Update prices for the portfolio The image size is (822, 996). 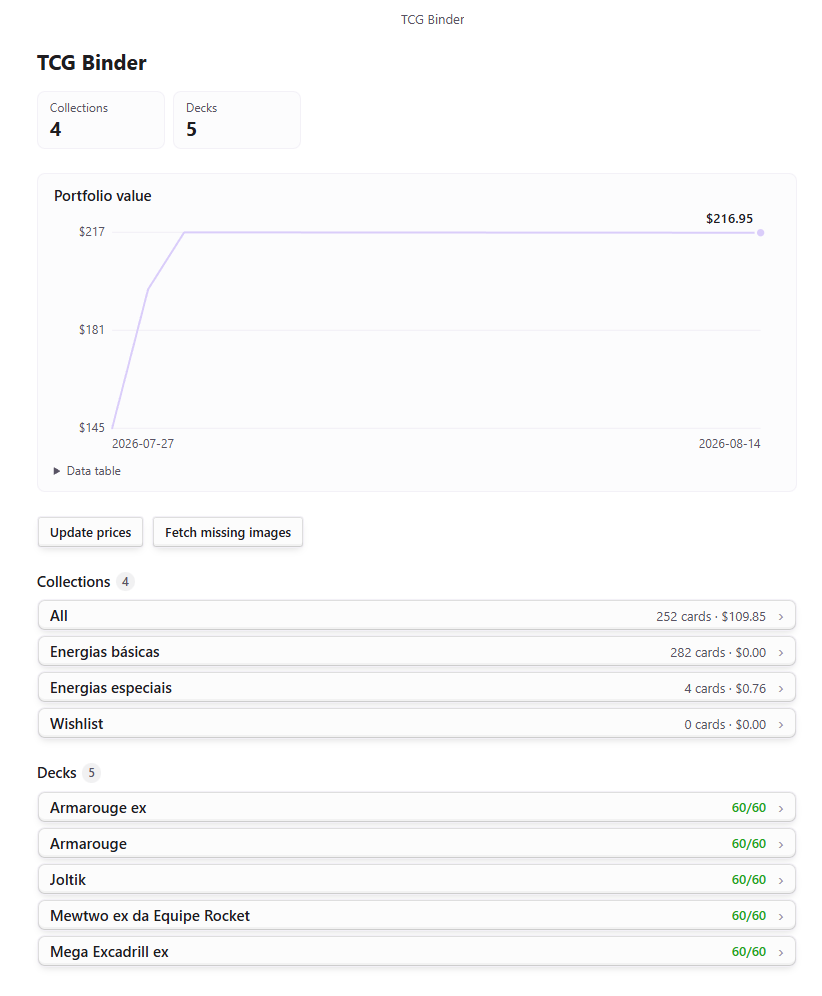pyautogui.click(x=90, y=532)
